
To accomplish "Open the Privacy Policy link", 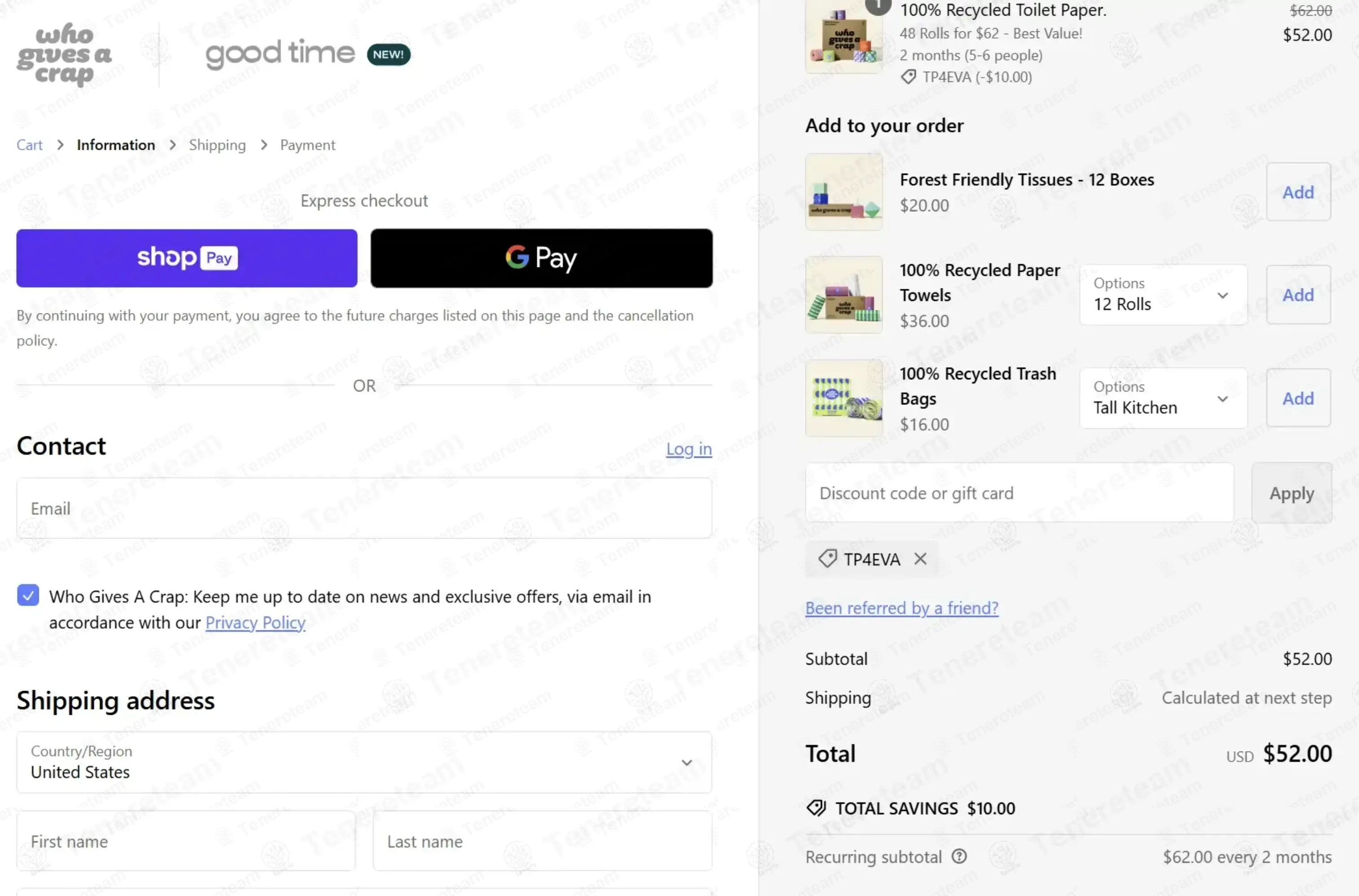I will coord(256,622).
